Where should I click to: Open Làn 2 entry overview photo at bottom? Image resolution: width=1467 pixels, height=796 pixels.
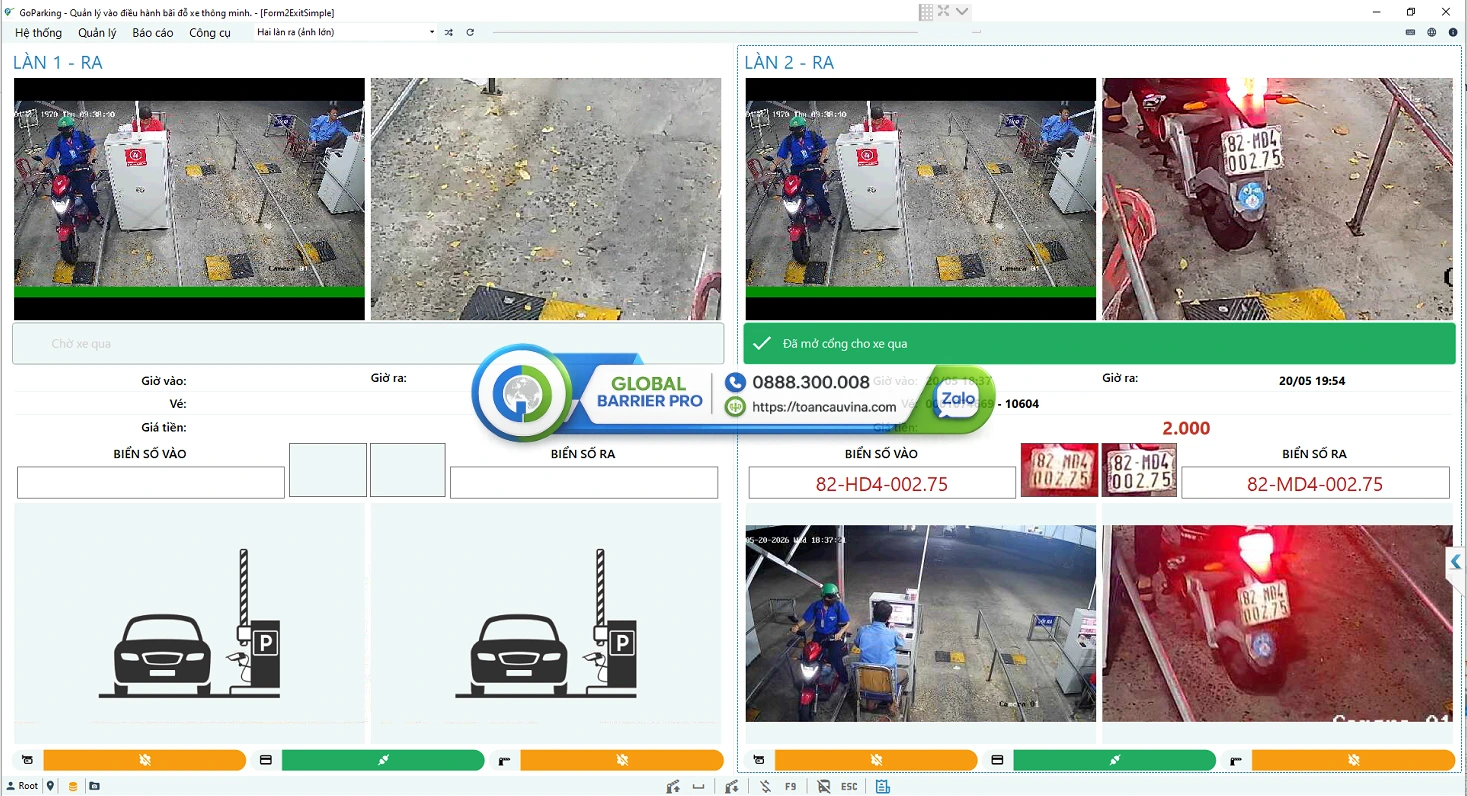pos(921,623)
